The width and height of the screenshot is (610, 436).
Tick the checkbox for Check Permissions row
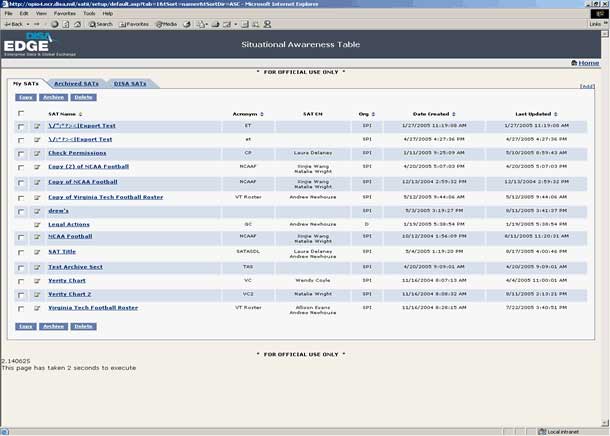click(22, 153)
